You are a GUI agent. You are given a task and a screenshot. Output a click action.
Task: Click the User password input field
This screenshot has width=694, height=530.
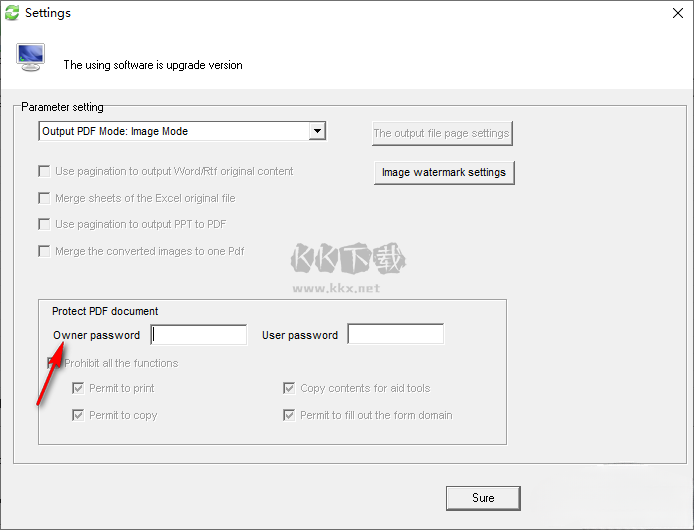pyautogui.click(x=396, y=334)
